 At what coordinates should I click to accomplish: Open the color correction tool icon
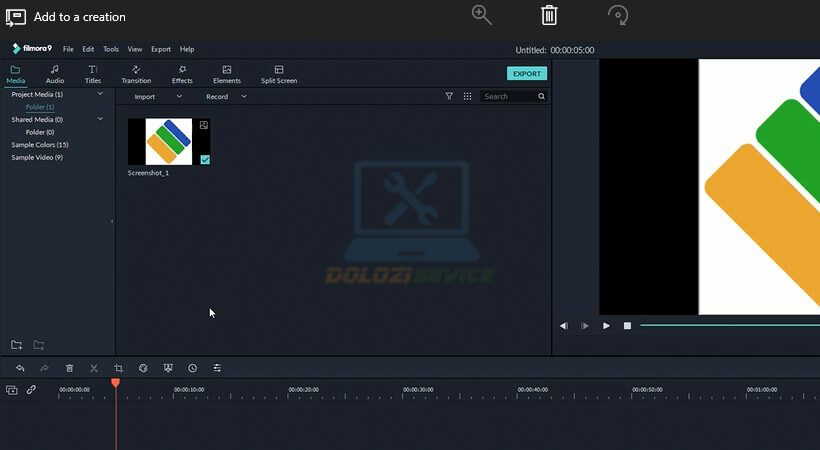coord(143,368)
